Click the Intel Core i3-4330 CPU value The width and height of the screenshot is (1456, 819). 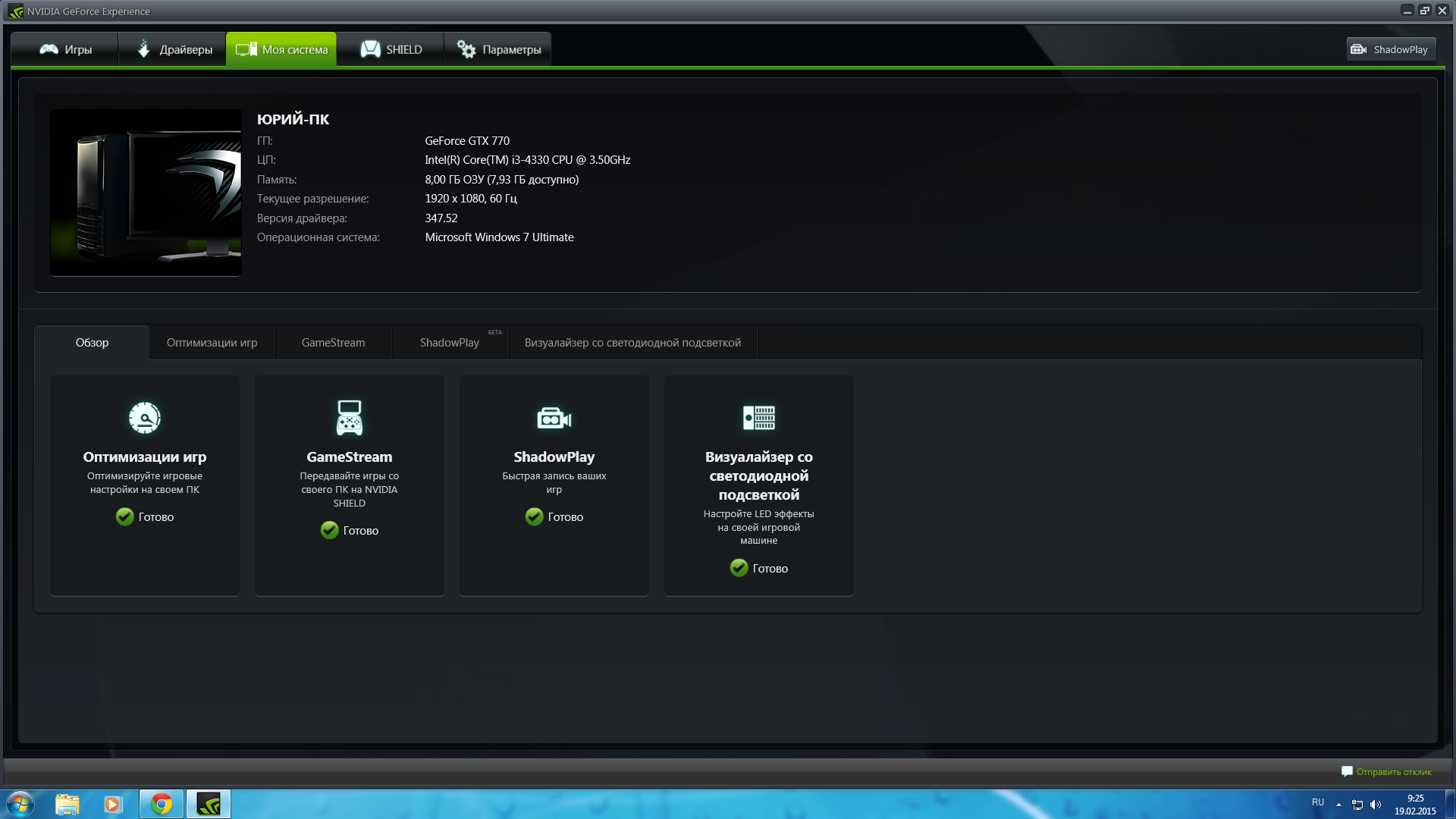click(528, 160)
